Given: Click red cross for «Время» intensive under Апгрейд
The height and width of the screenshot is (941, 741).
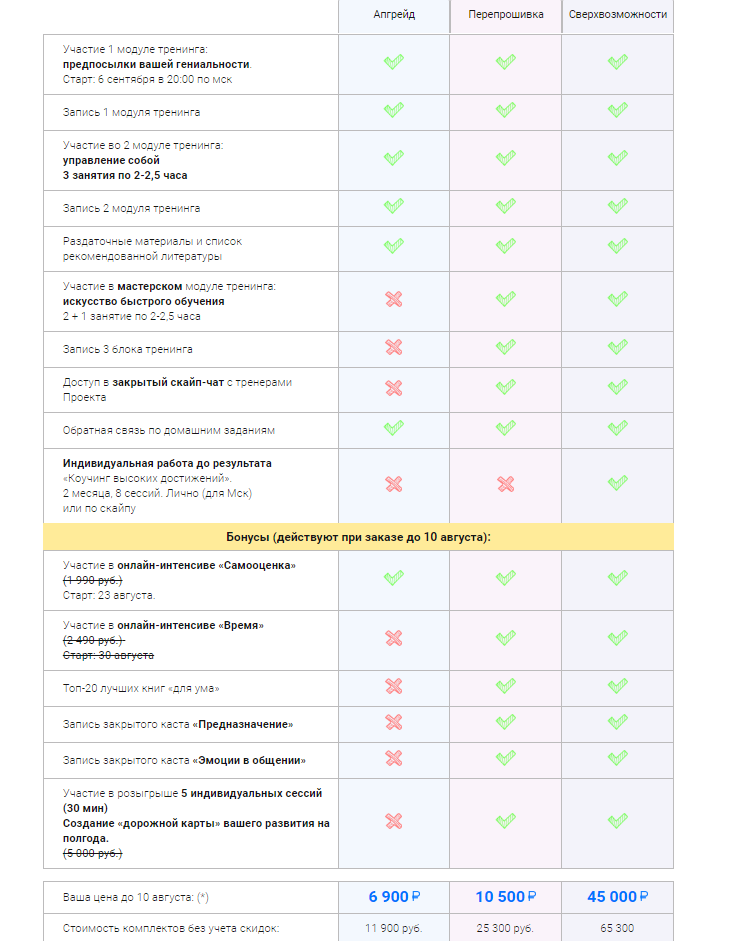Looking at the screenshot, I should pyautogui.click(x=394, y=638).
